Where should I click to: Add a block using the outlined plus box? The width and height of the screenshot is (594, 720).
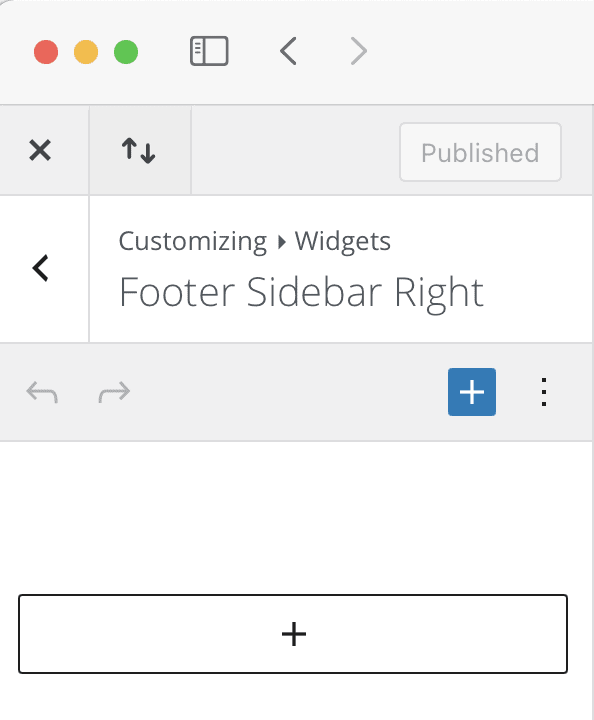pyautogui.click(x=293, y=634)
